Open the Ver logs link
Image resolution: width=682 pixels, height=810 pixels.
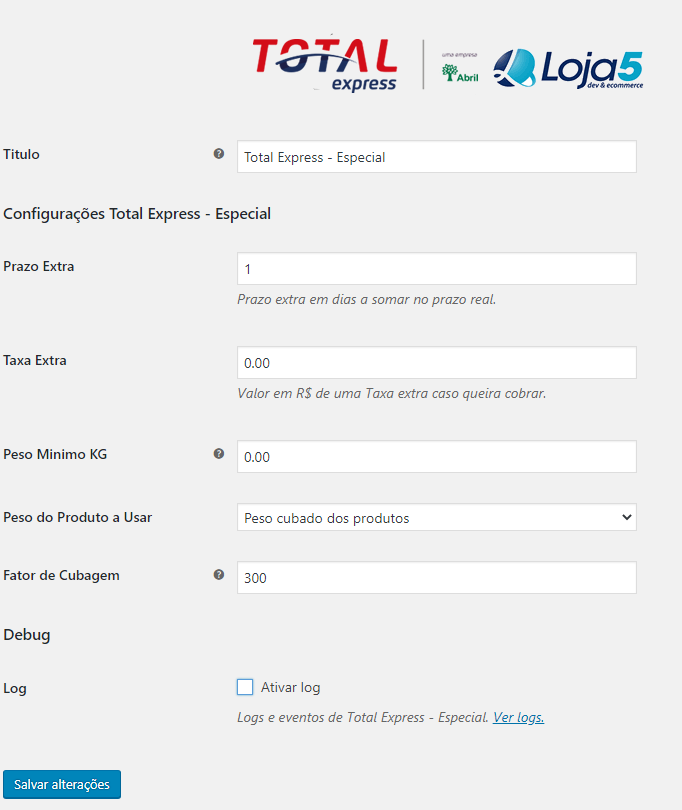(x=518, y=718)
